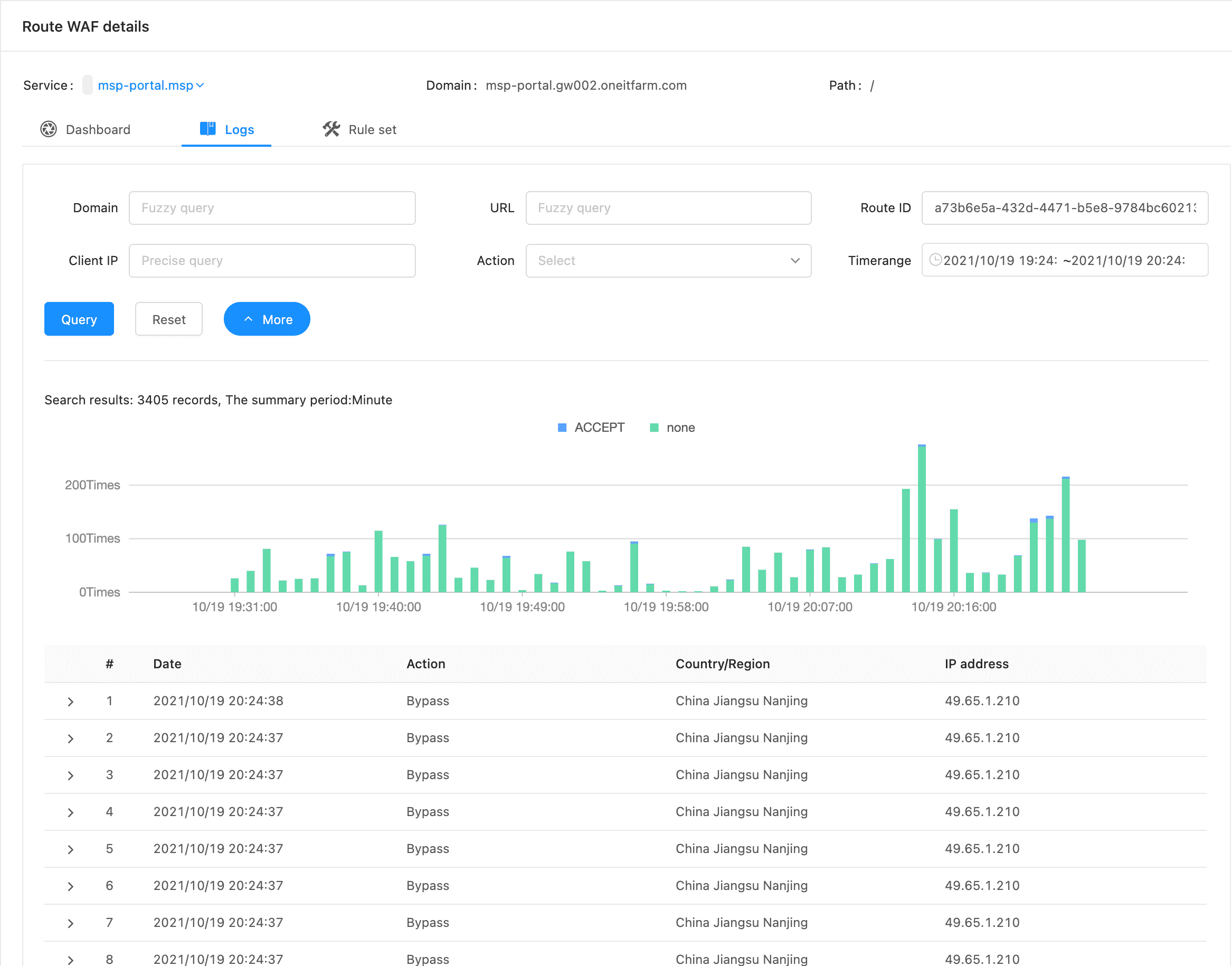
Task: Click IP 49.65.1.210 in row 1
Action: [x=982, y=701]
